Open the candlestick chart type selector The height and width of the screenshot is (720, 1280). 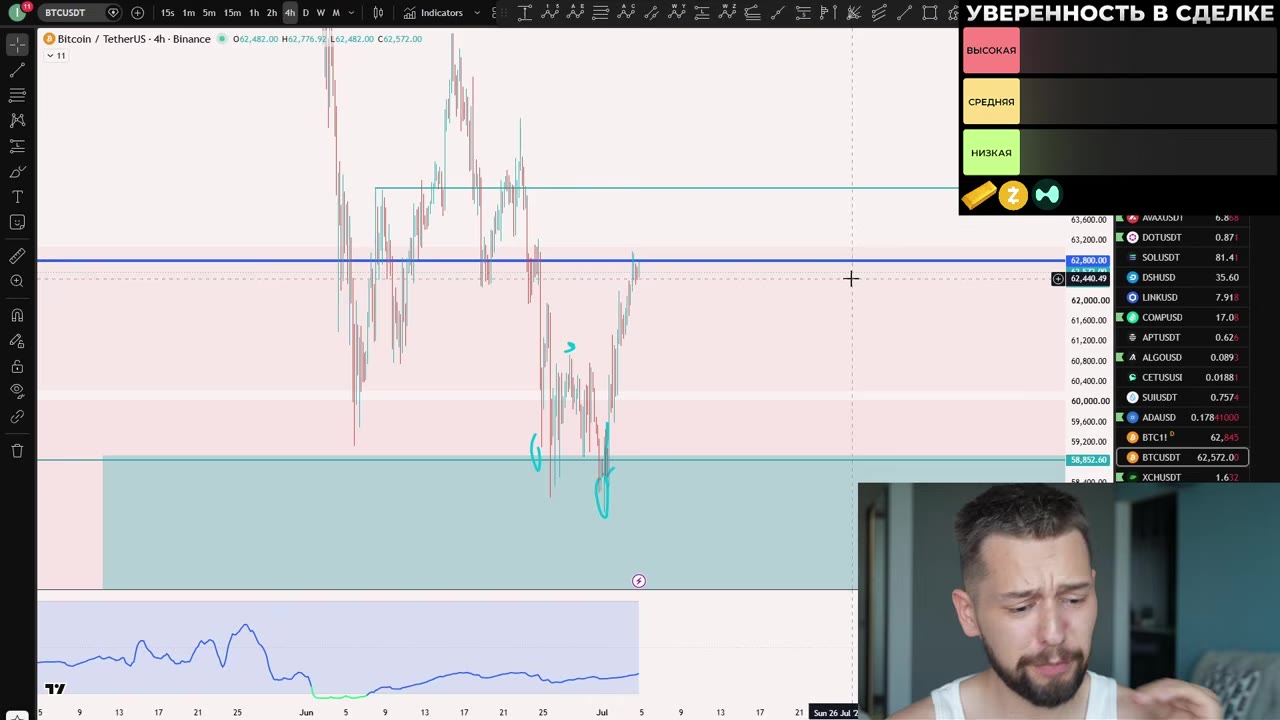pyautogui.click(x=378, y=12)
